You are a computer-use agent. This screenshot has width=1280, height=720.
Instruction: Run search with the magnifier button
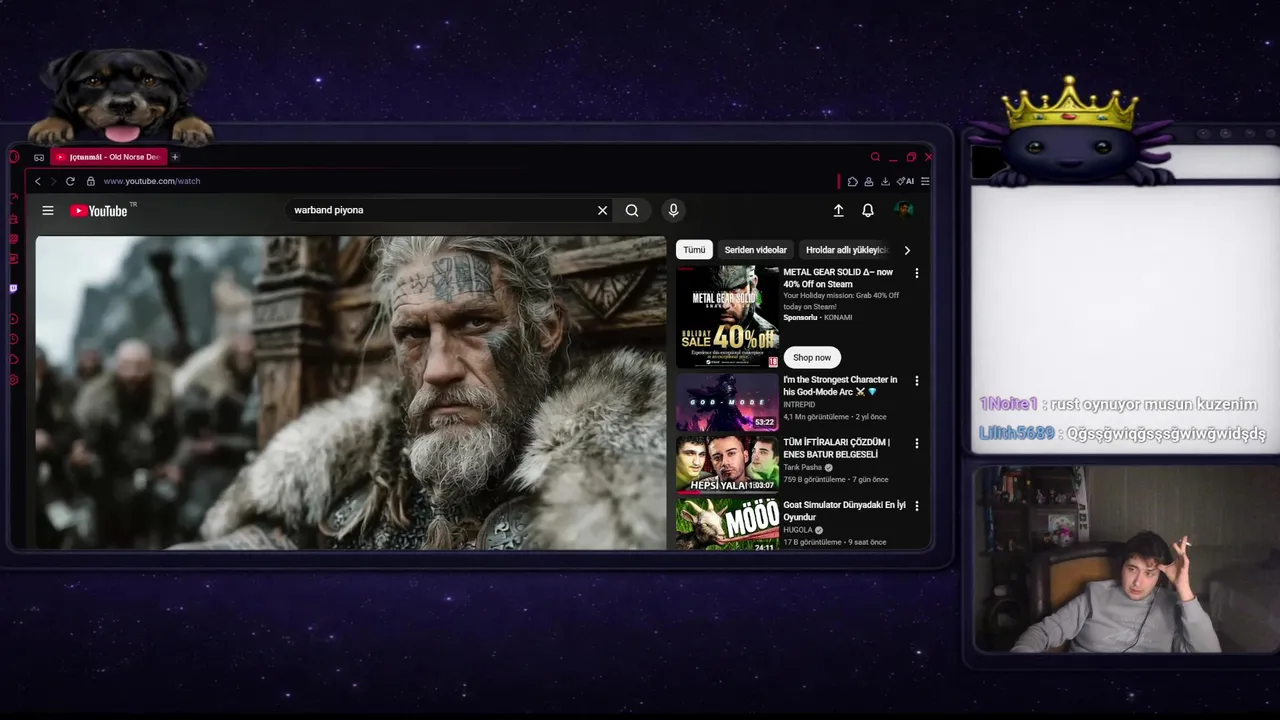pos(632,210)
